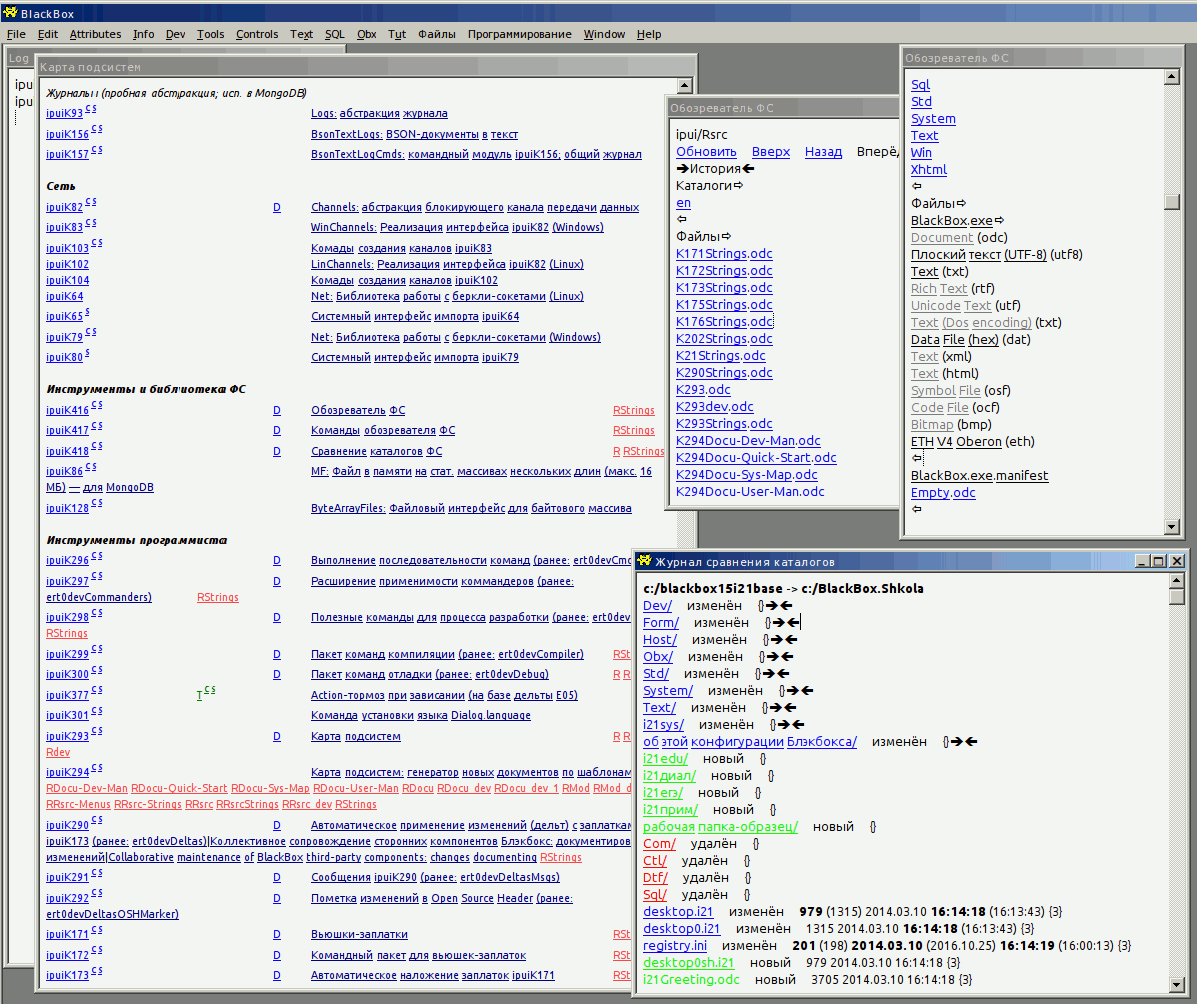Open the Attributes menu
The width and height of the screenshot is (1197, 1004).
tap(95, 34)
